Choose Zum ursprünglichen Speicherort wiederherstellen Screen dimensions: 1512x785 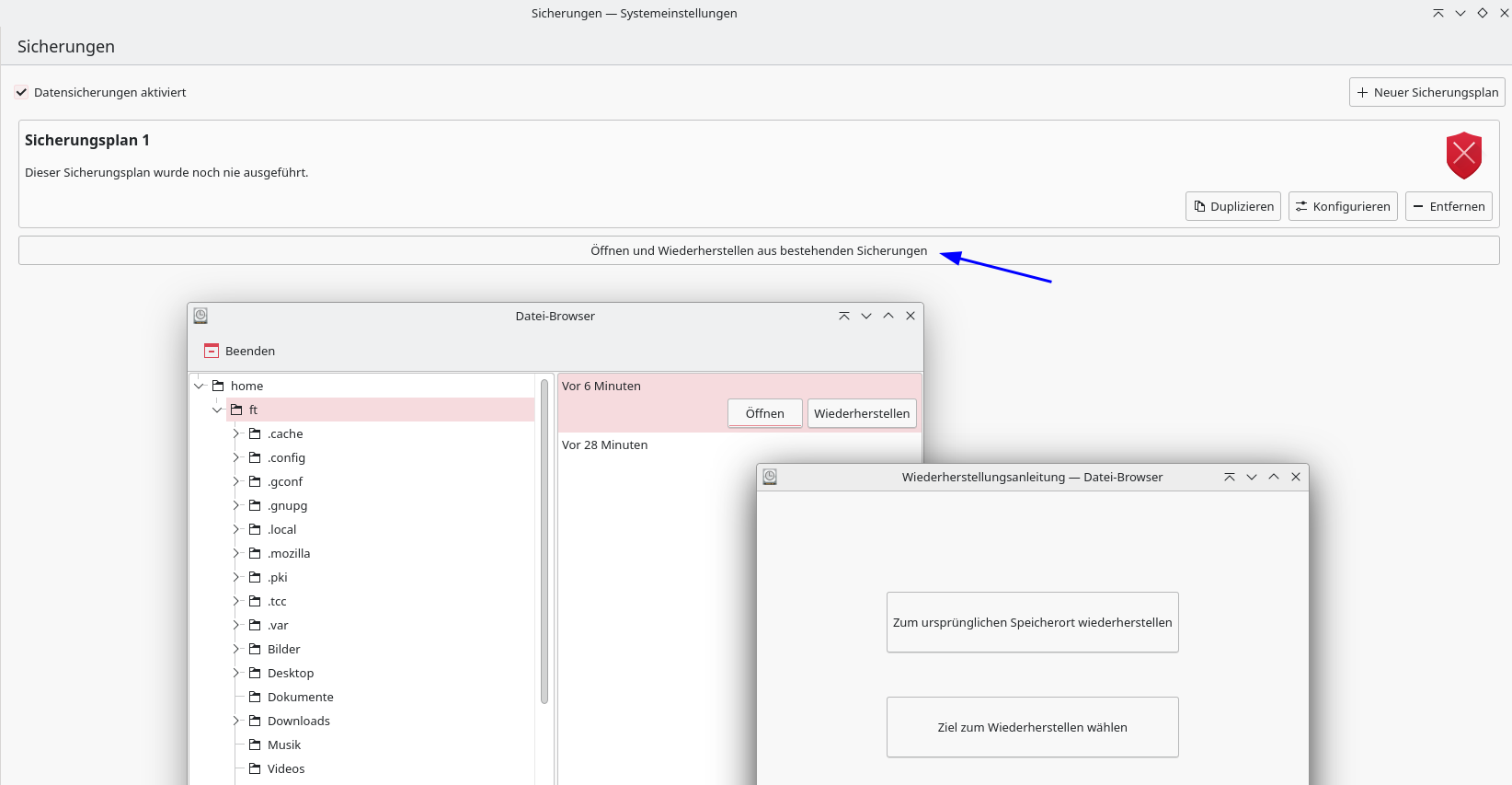click(x=1032, y=622)
